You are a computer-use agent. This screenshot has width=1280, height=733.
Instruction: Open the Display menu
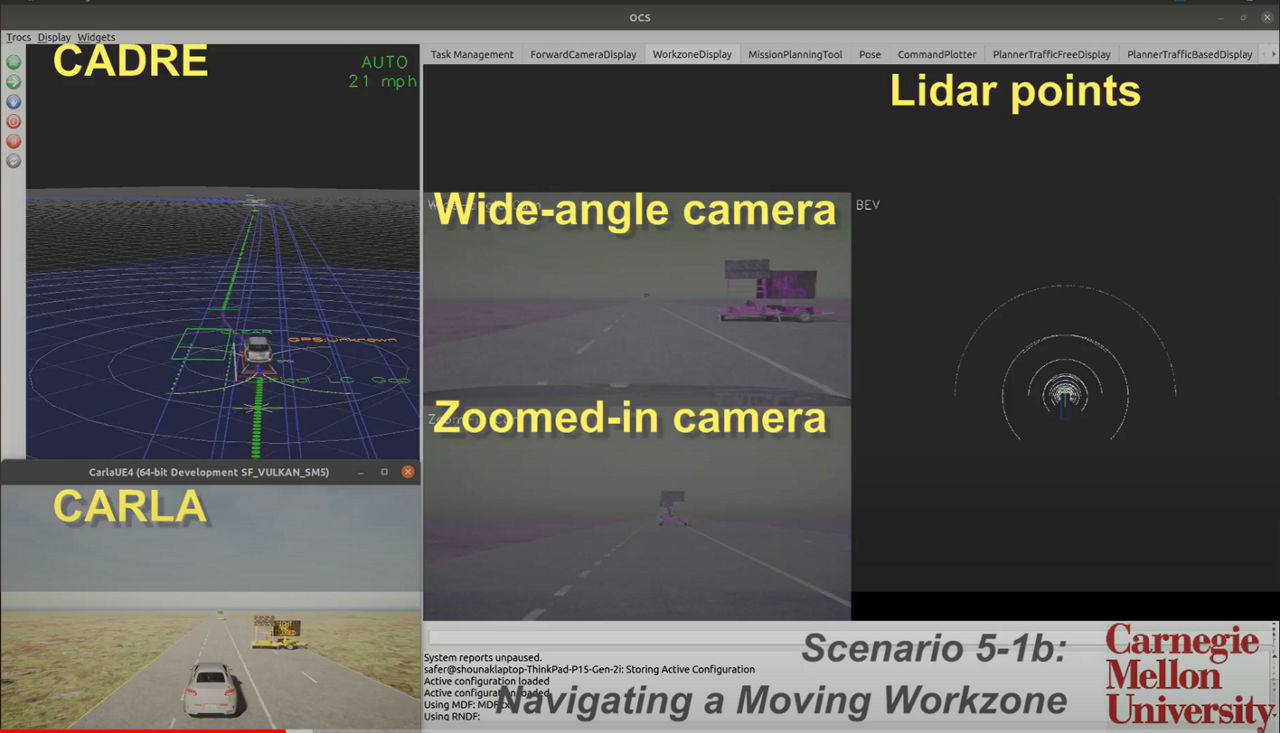tap(54, 38)
